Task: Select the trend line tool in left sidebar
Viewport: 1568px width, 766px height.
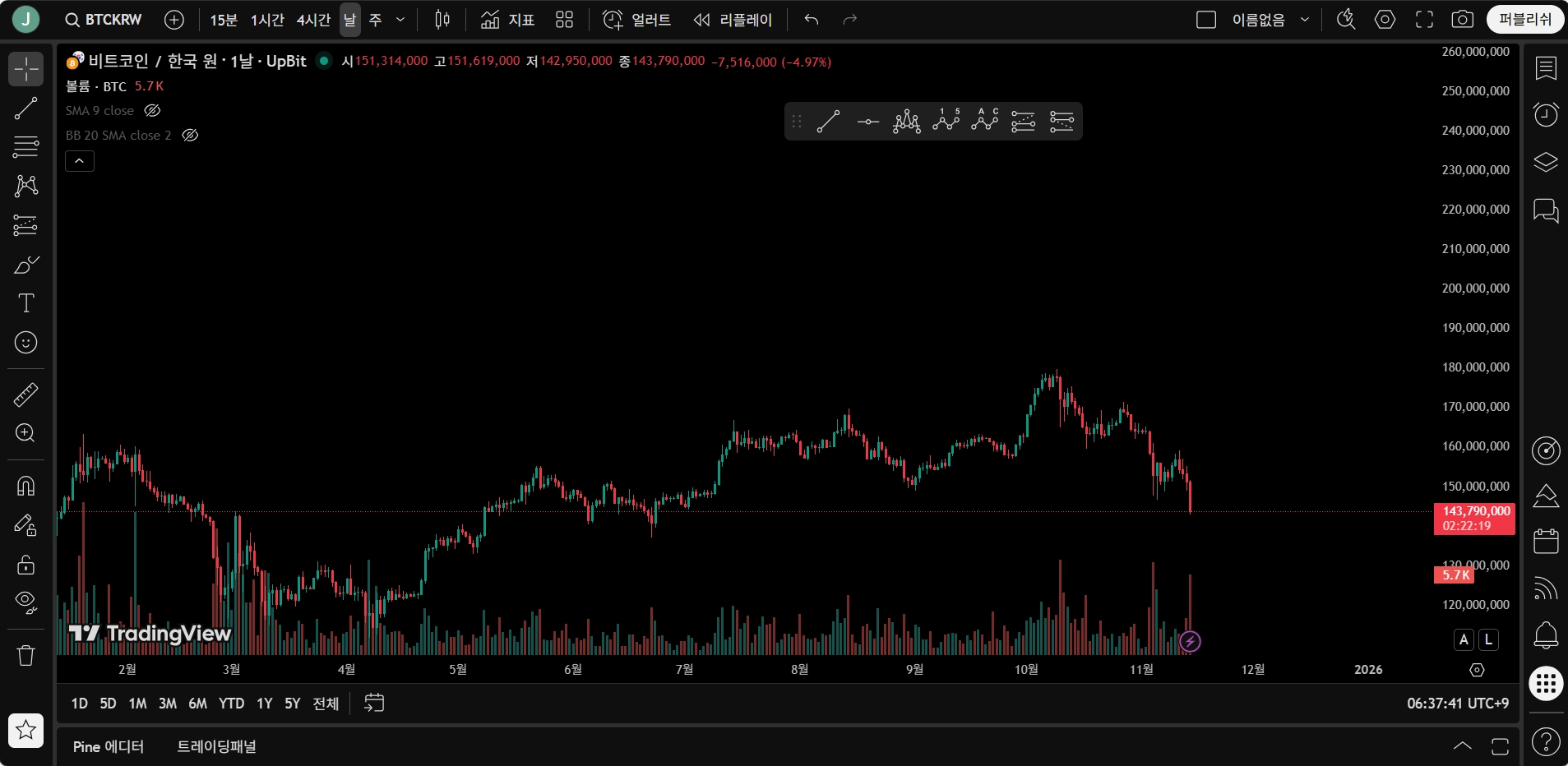Action: click(26, 108)
